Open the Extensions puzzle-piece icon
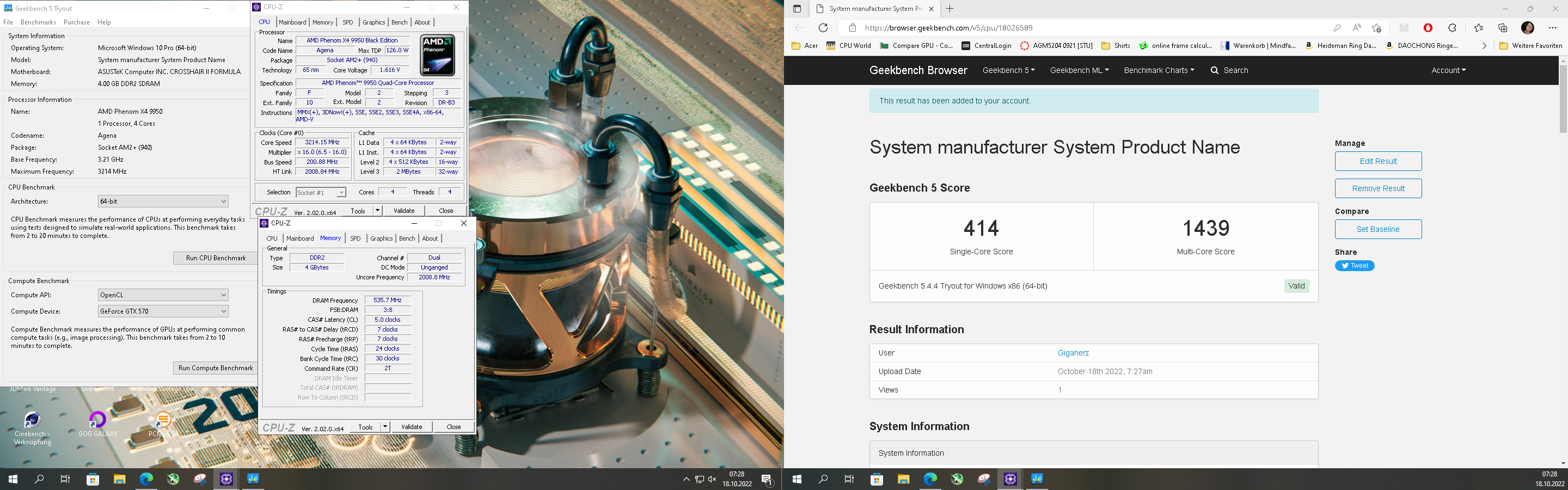Viewport: 1568px width, 490px height. [1453, 27]
